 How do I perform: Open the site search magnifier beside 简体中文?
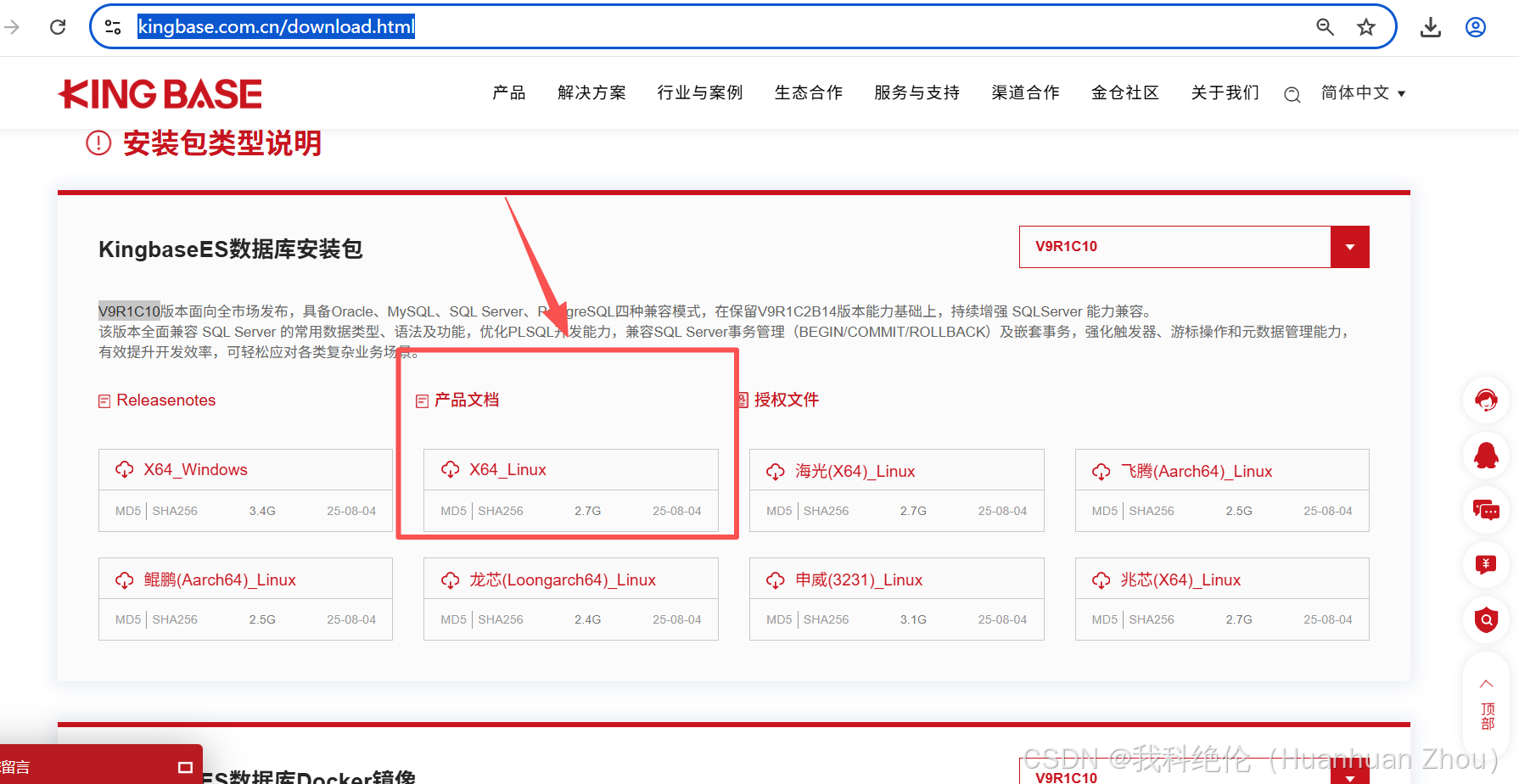[1292, 94]
